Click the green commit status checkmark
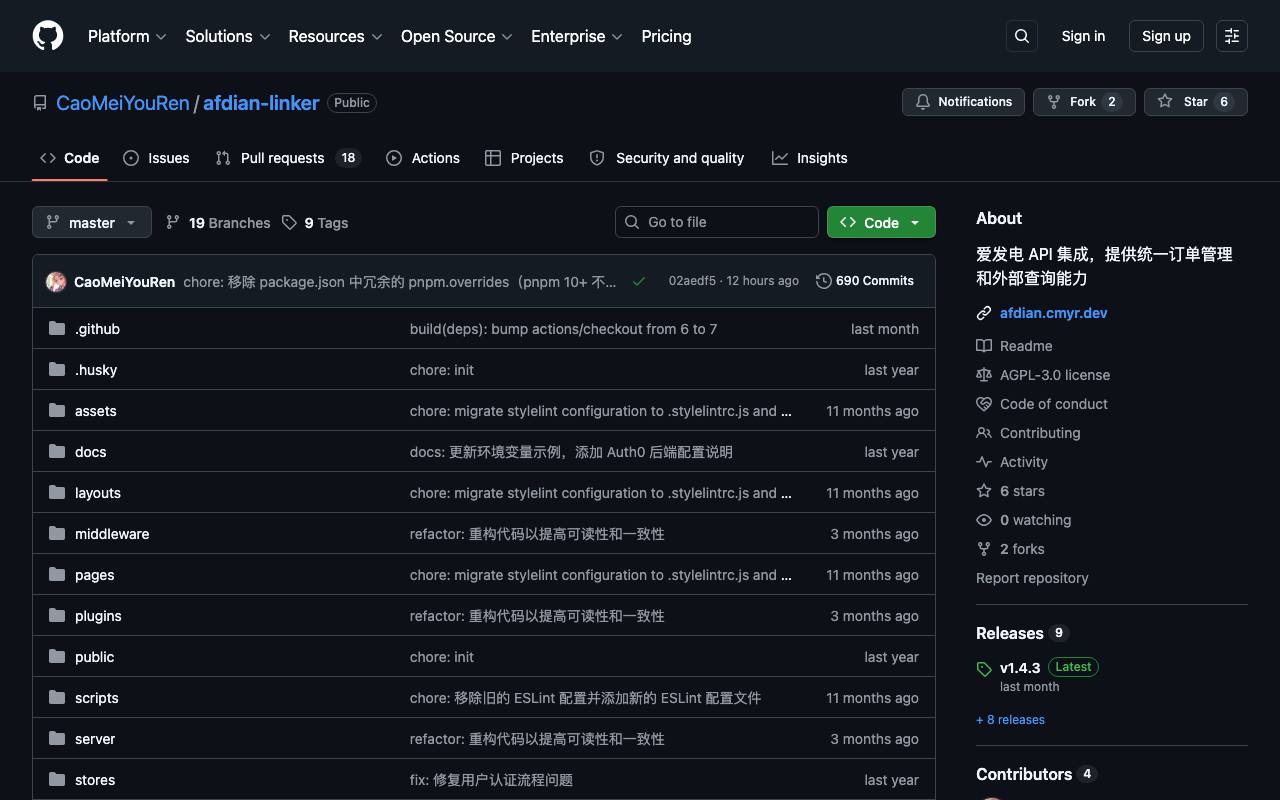 pyautogui.click(x=639, y=281)
